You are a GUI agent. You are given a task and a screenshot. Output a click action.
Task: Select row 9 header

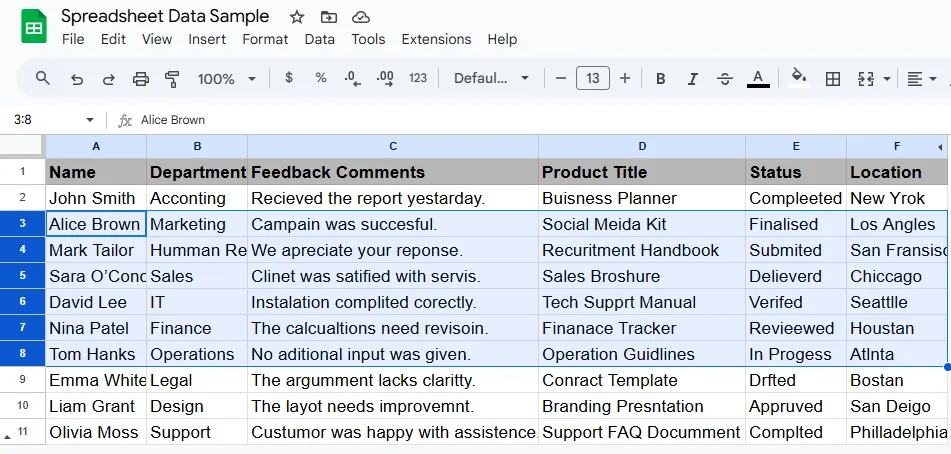pyautogui.click(x=22, y=380)
